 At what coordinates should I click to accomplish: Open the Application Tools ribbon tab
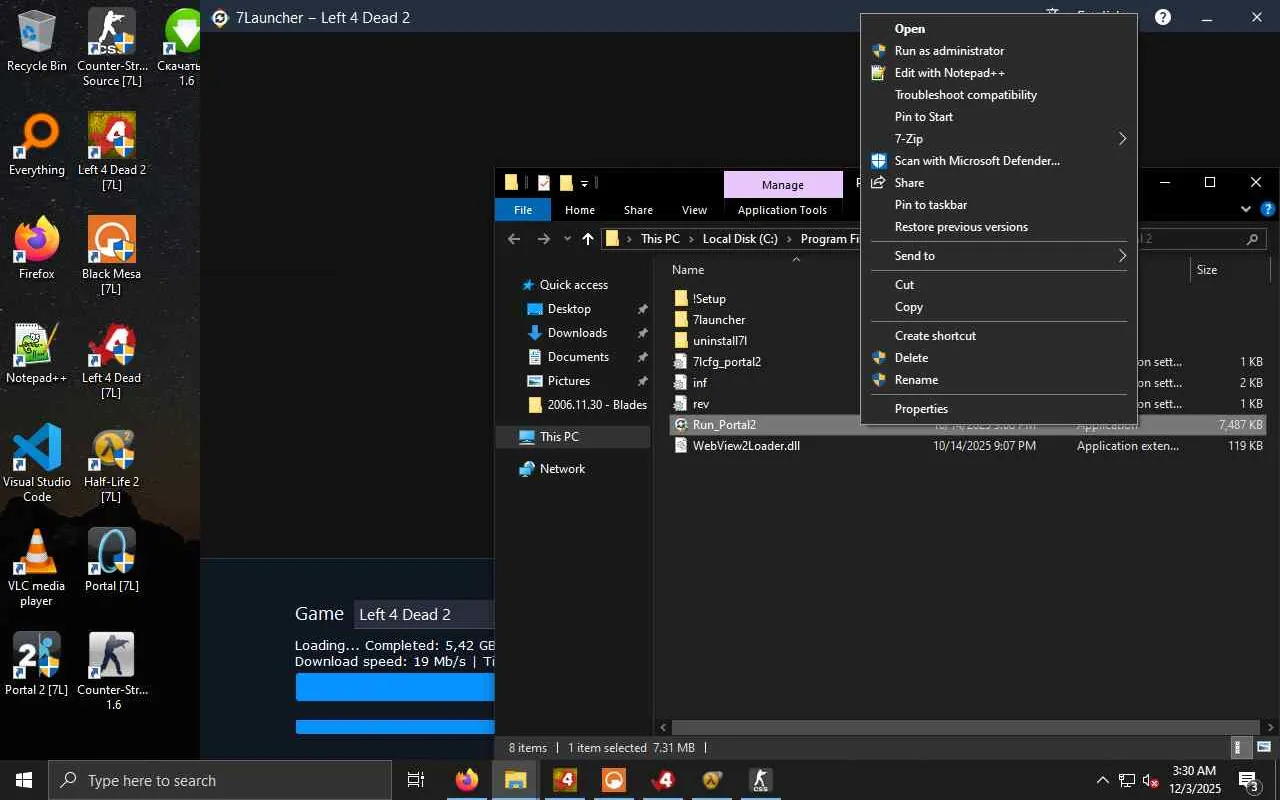point(782,210)
